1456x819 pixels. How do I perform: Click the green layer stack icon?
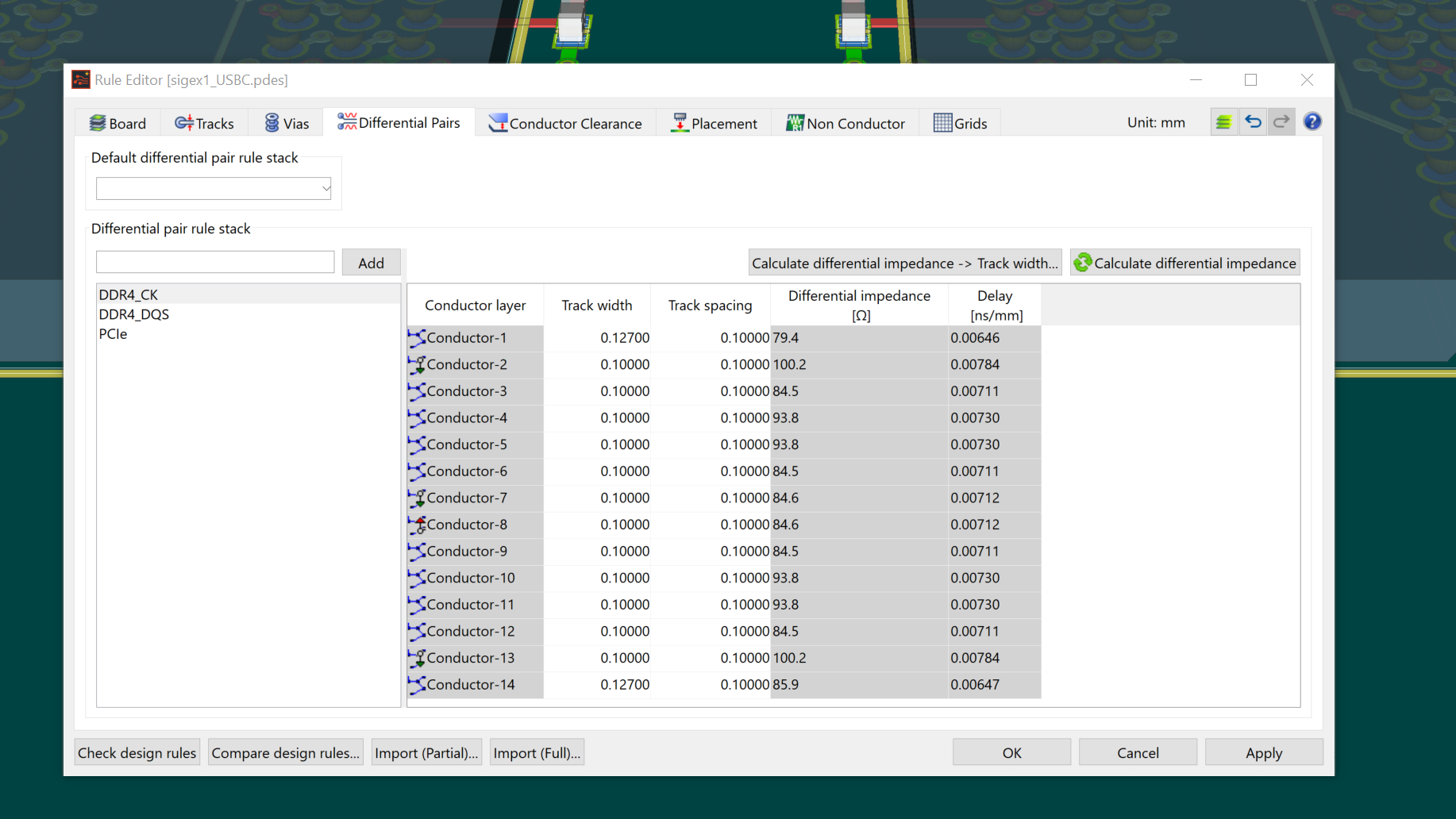pos(1223,122)
